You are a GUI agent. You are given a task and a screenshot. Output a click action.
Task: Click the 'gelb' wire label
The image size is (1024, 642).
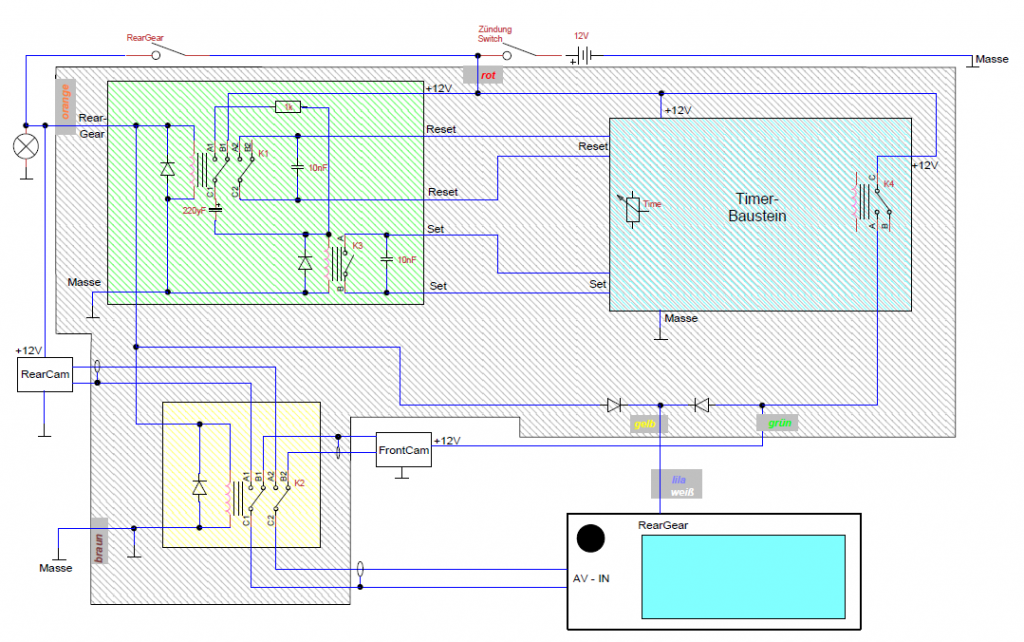(x=645, y=424)
